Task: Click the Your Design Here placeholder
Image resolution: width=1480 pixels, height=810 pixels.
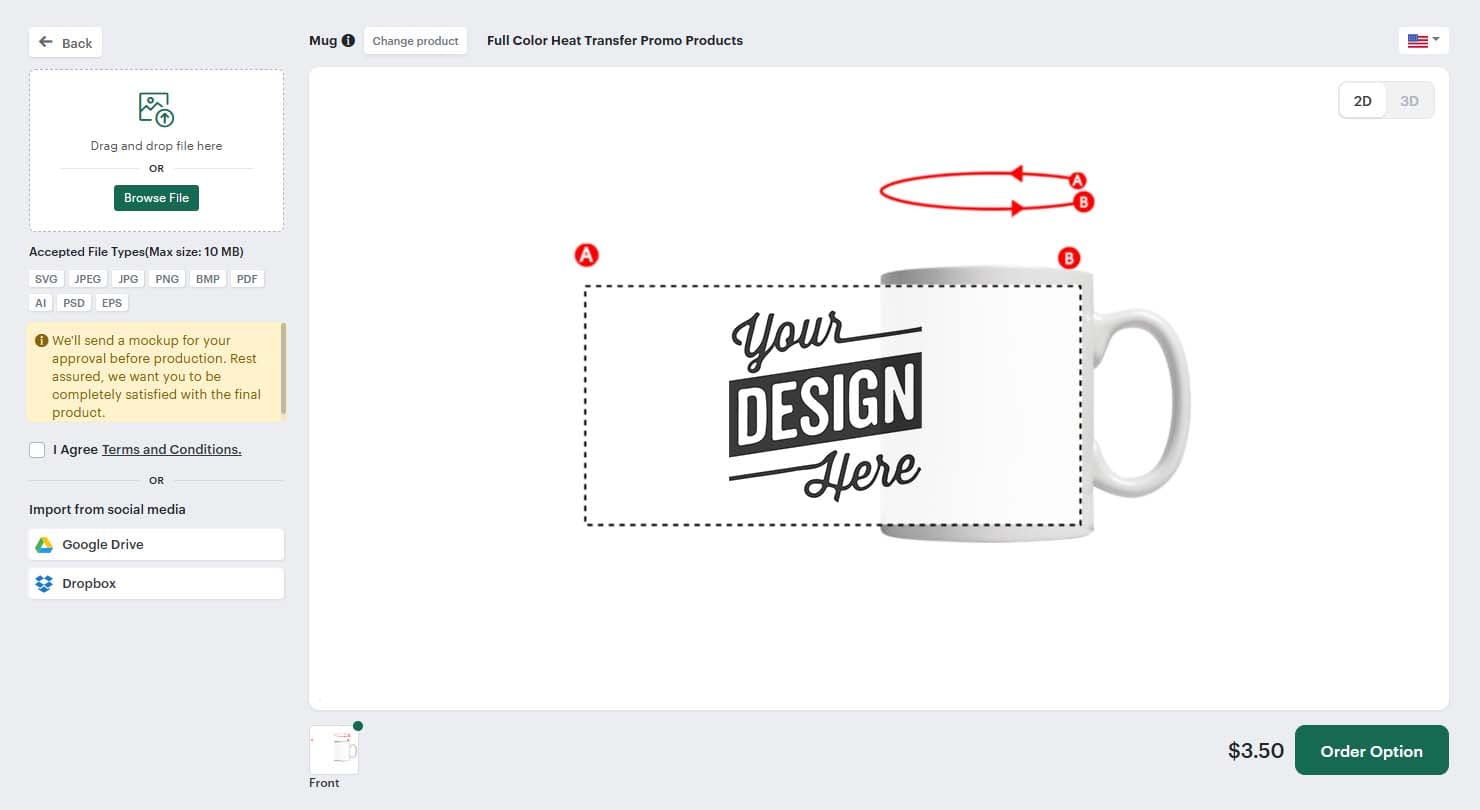Action: tap(826, 405)
